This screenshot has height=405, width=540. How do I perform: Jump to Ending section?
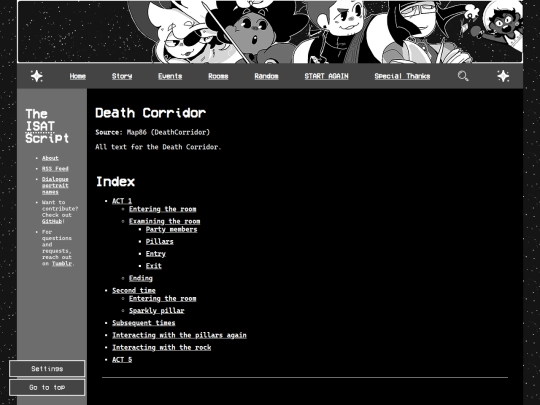pos(141,278)
